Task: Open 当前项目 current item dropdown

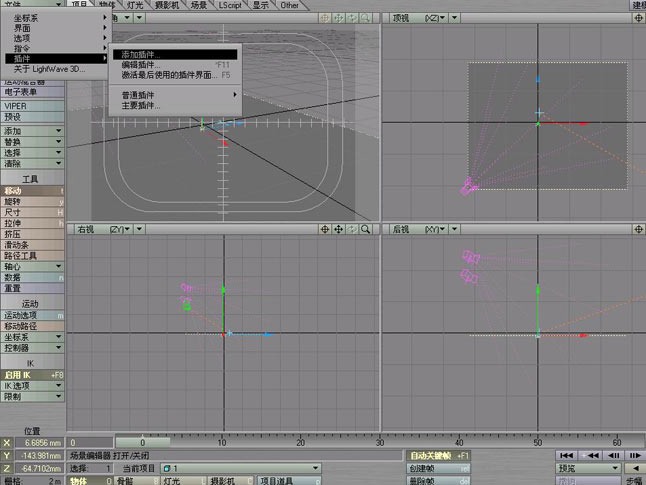Action: tap(241, 468)
